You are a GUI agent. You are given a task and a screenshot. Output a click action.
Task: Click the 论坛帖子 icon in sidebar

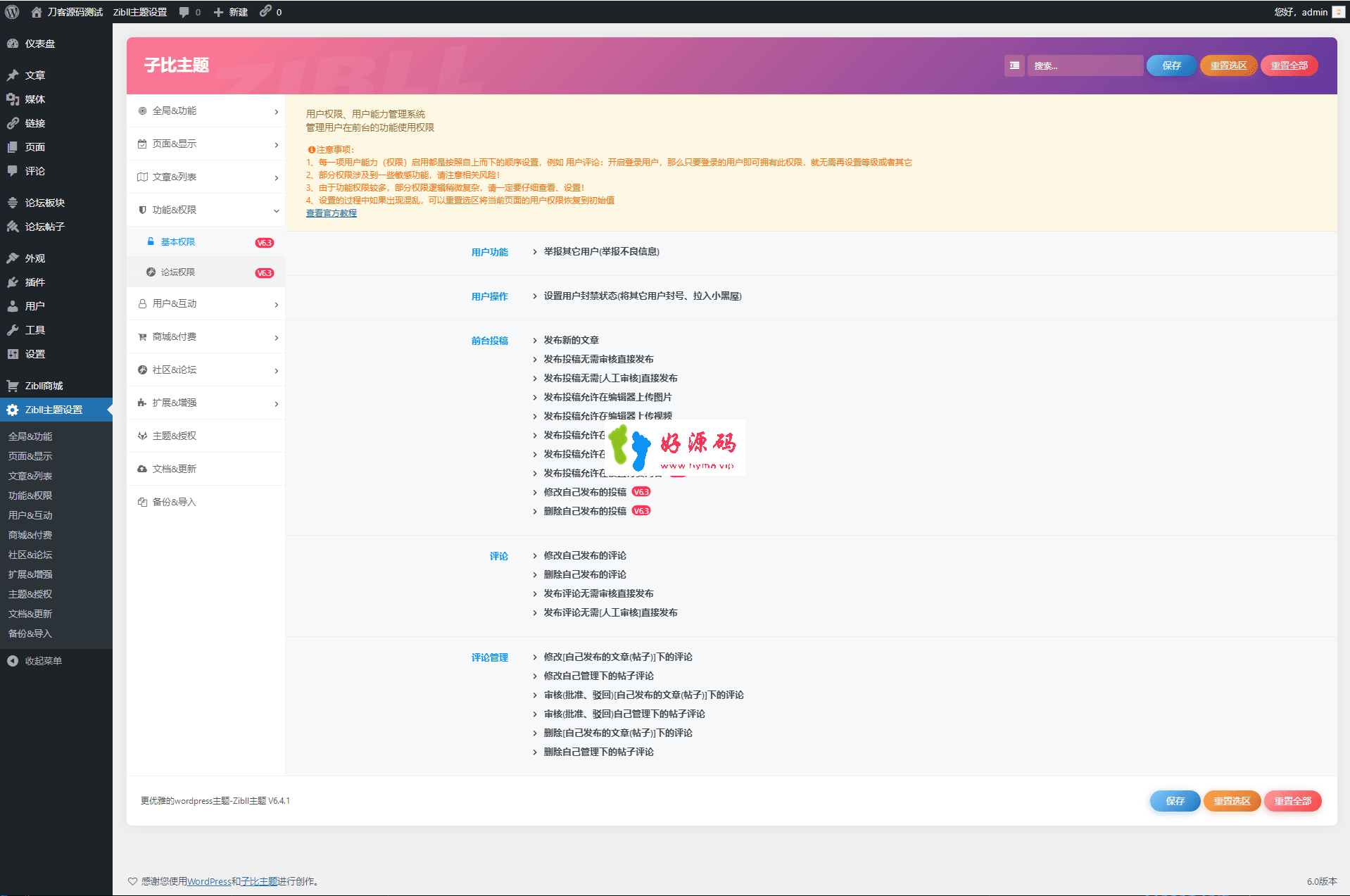(x=13, y=227)
